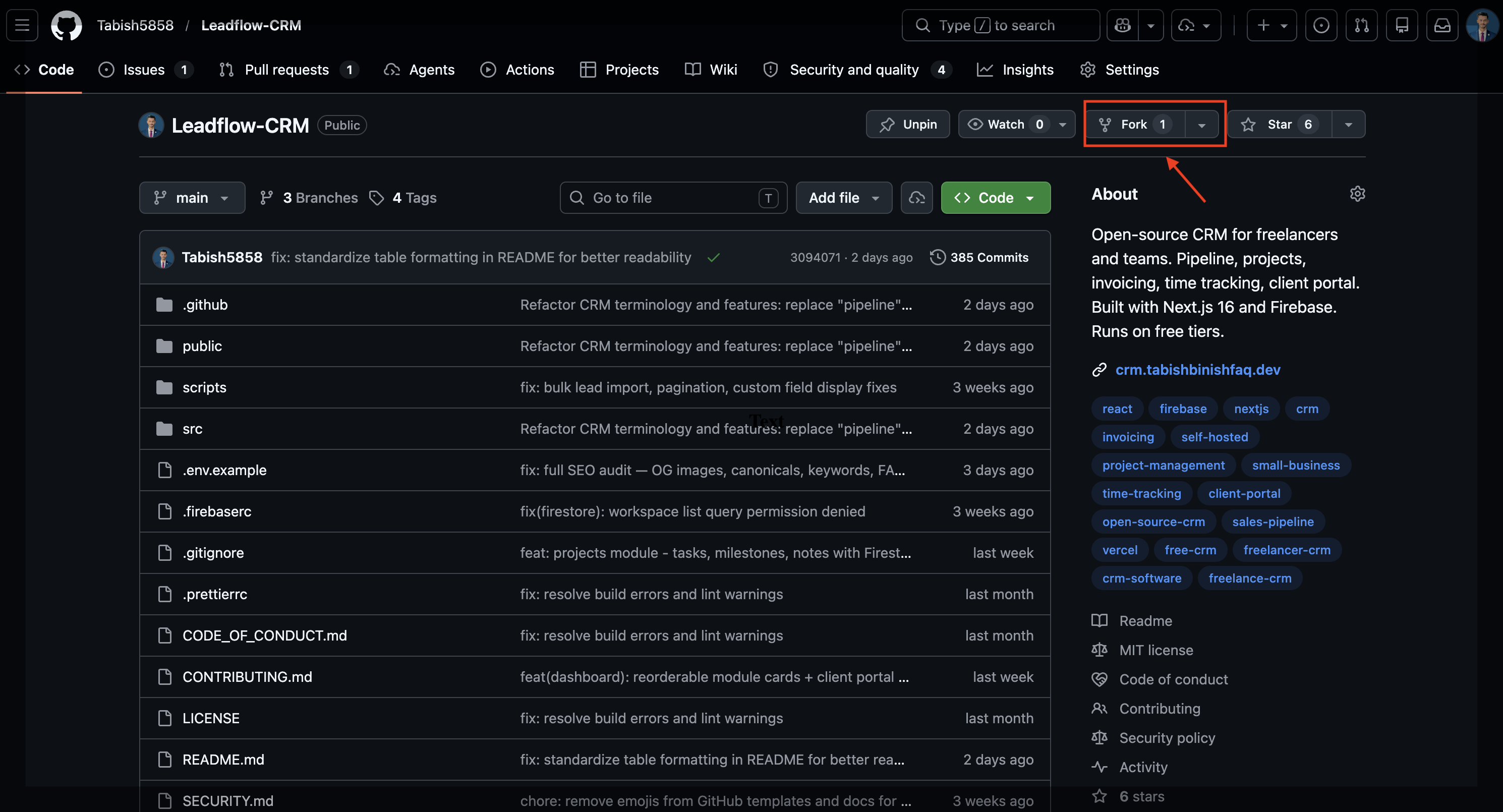Image resolution: width=1503 pixels, height=812 pixels.
Task: Open the CONTRIBUTING.md file
Action: [247, 677]
